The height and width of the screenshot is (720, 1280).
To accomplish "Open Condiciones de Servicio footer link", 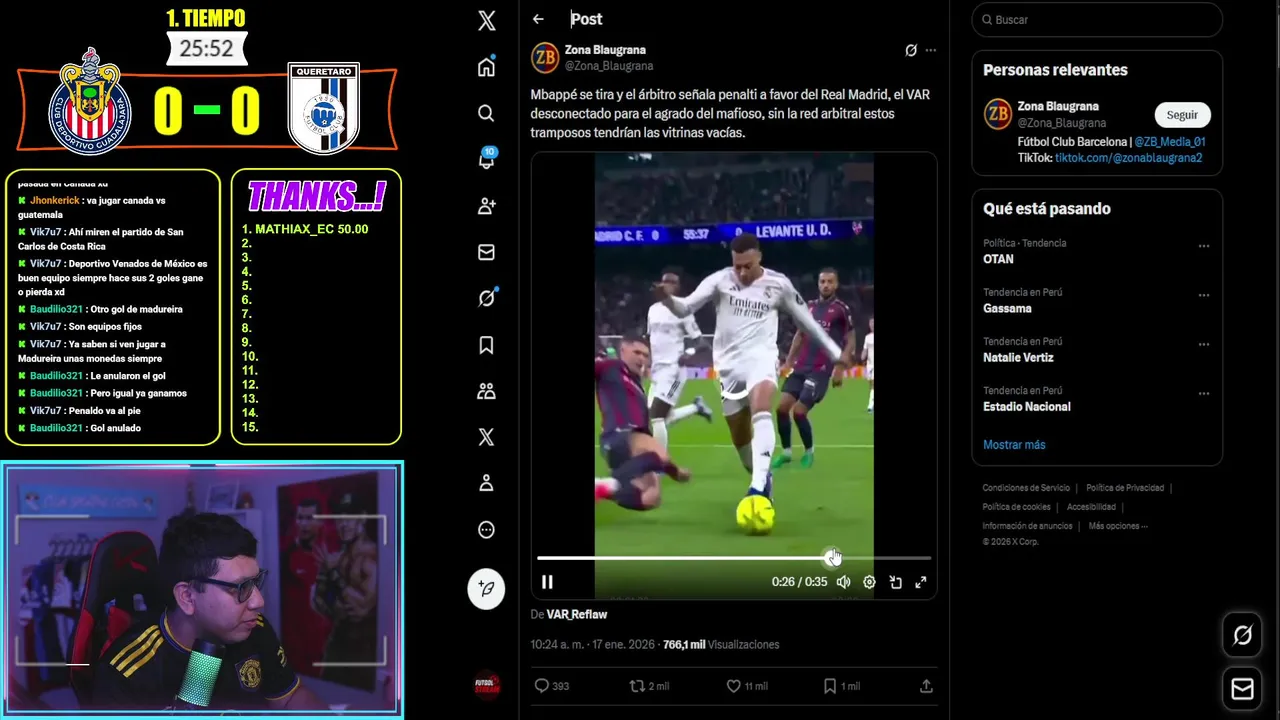I will 1026,488.
